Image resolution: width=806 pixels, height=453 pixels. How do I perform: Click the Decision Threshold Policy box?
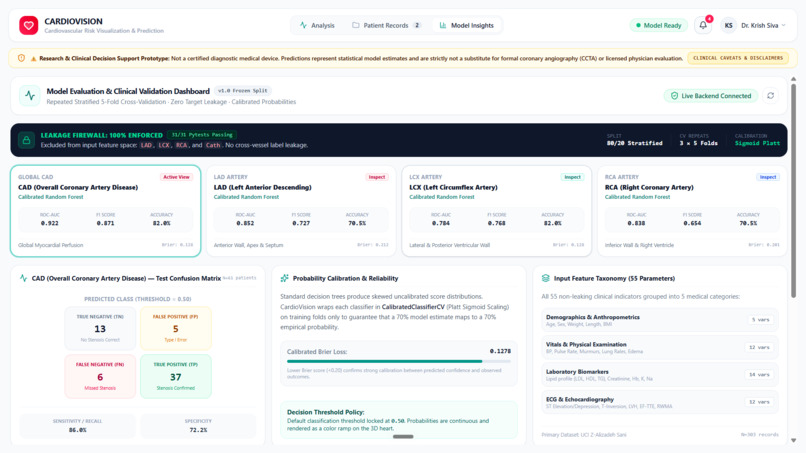tap(399, 420)
